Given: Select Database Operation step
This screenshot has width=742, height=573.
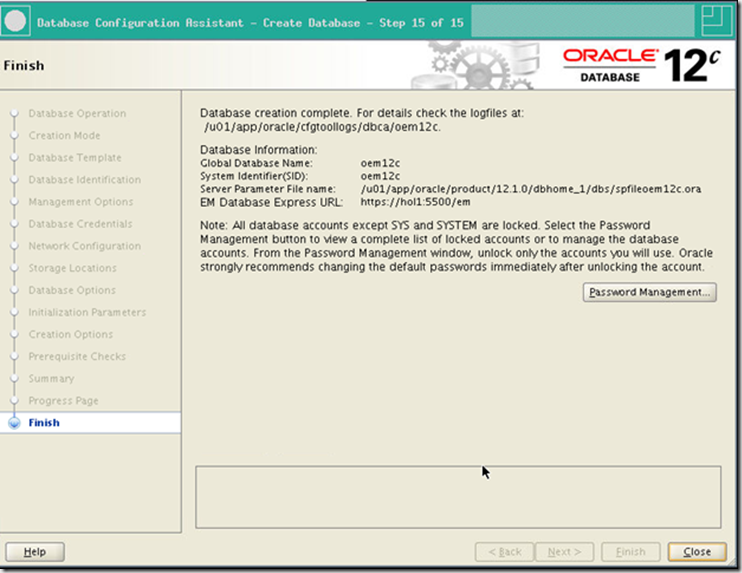Looking at the screenshot, I should tap(77, 114).
